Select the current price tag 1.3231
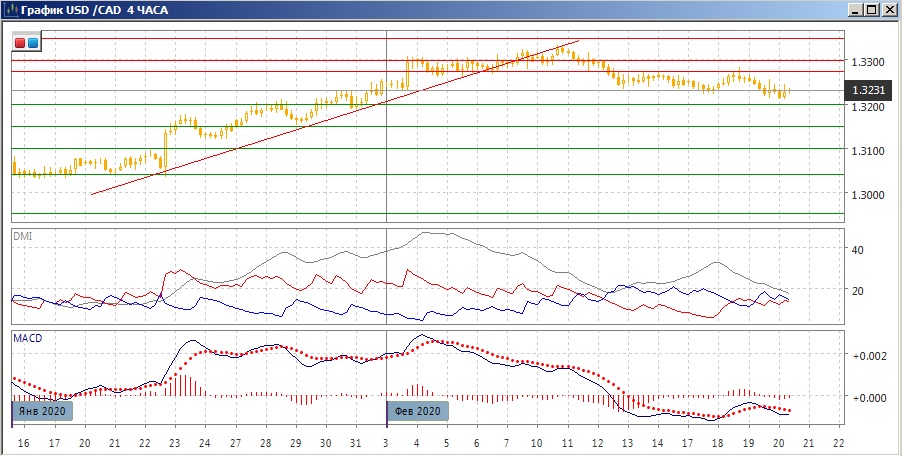 click(867, 90)
